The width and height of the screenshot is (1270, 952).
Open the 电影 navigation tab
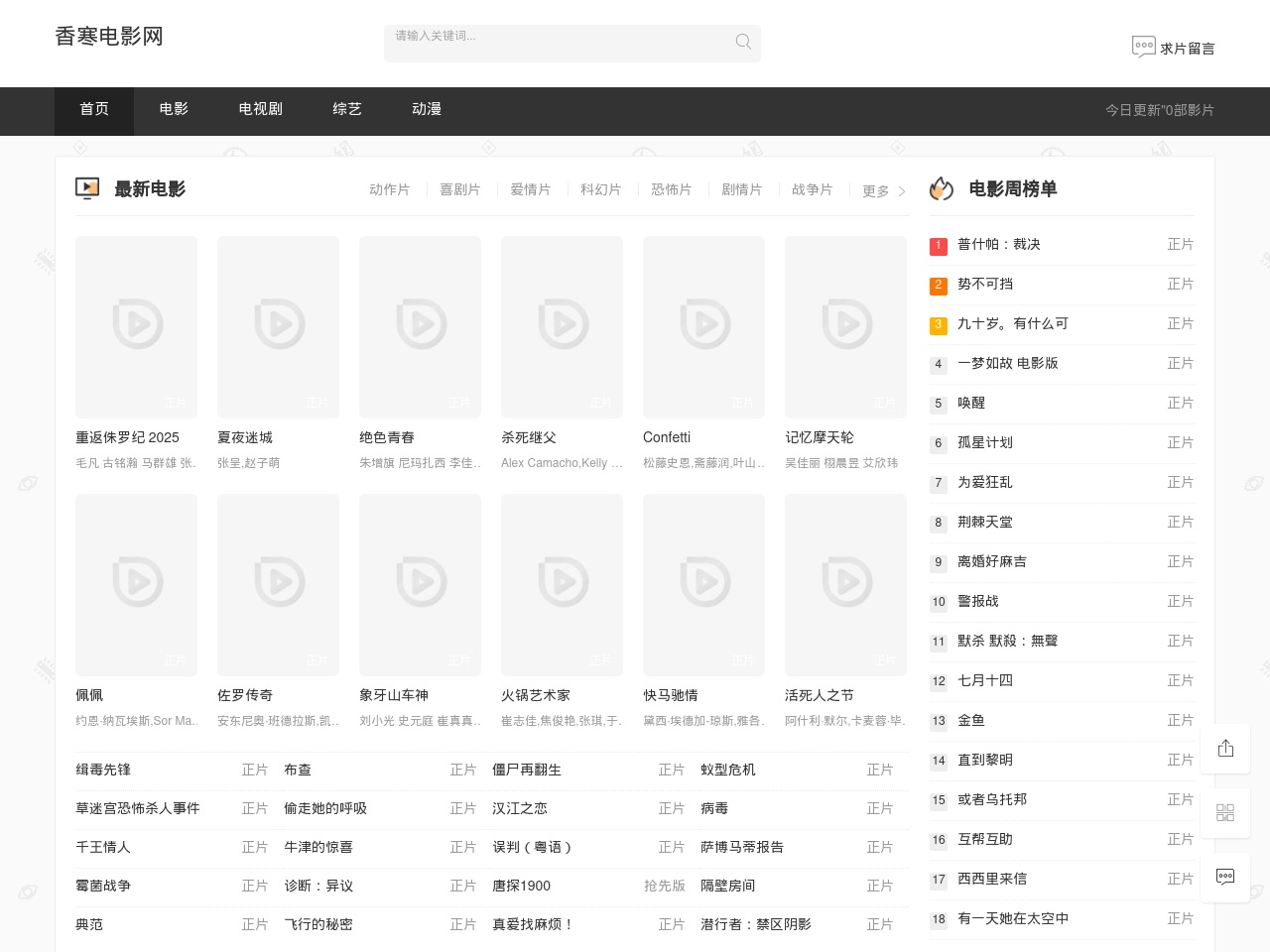click(174, 110)
